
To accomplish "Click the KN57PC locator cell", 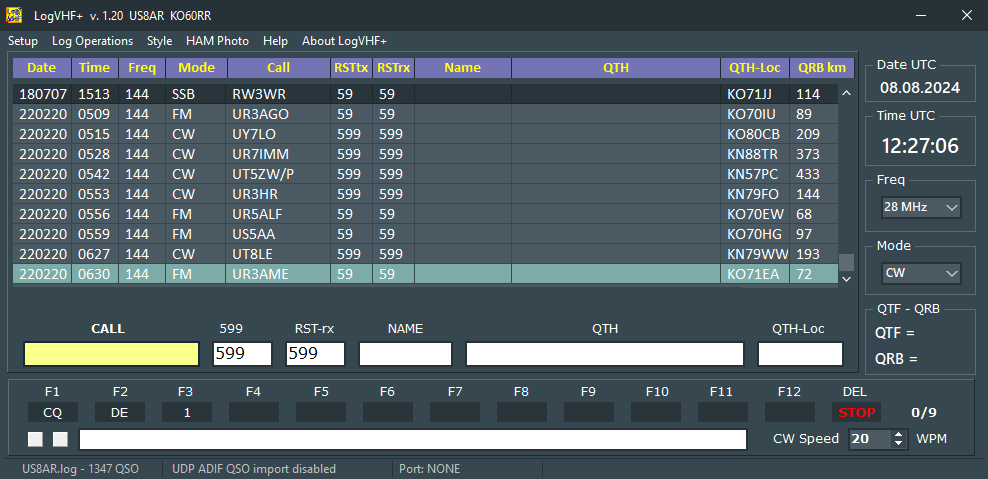I will point(755,174).
